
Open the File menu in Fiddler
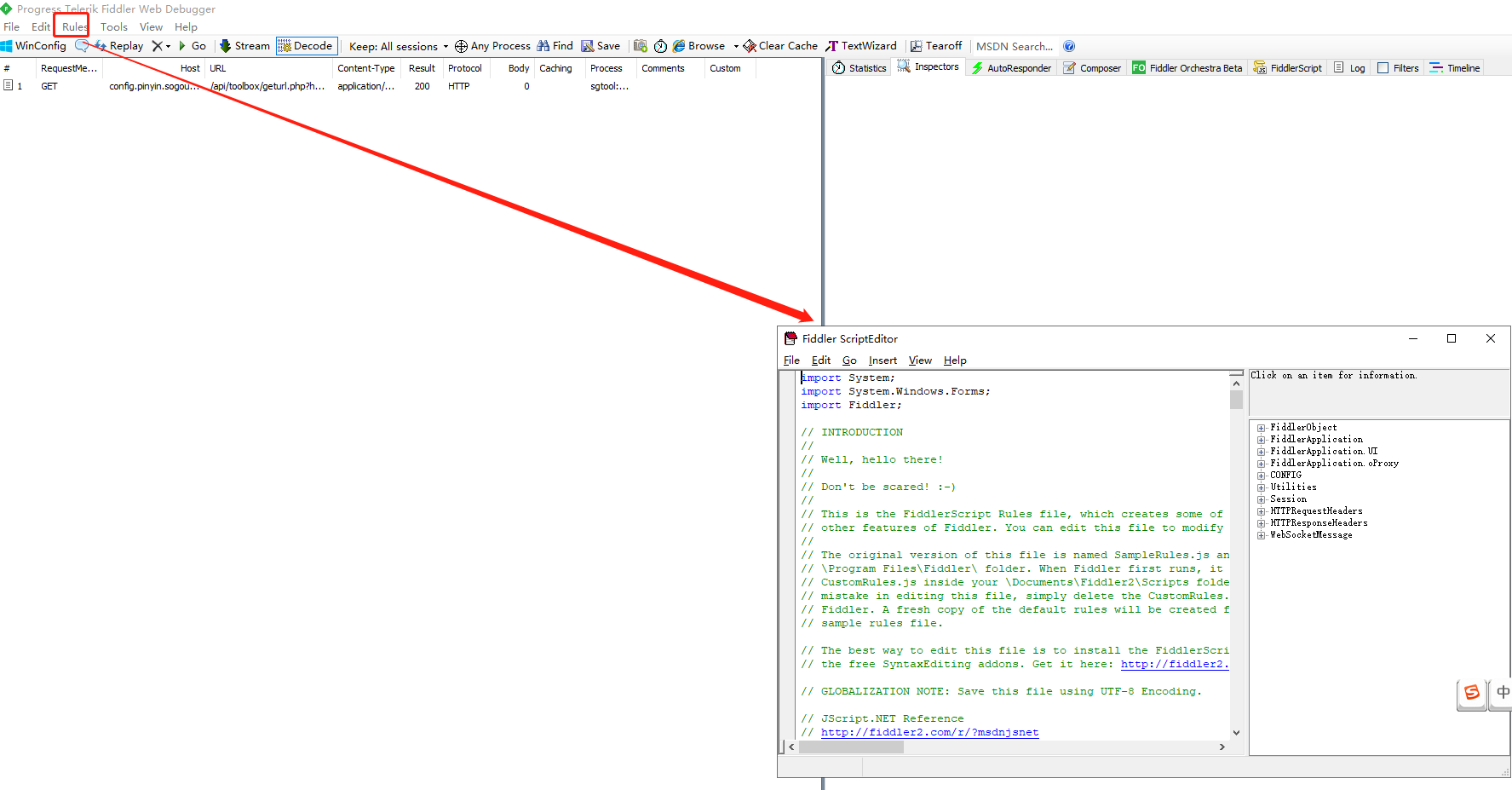(12, 26)
